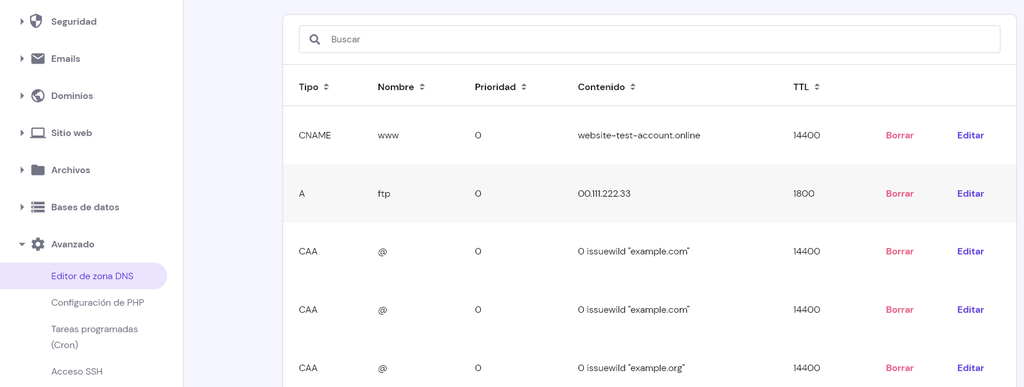Select the Emails menu label
The height and width of the screenshot is (387, 1024).
65,59
